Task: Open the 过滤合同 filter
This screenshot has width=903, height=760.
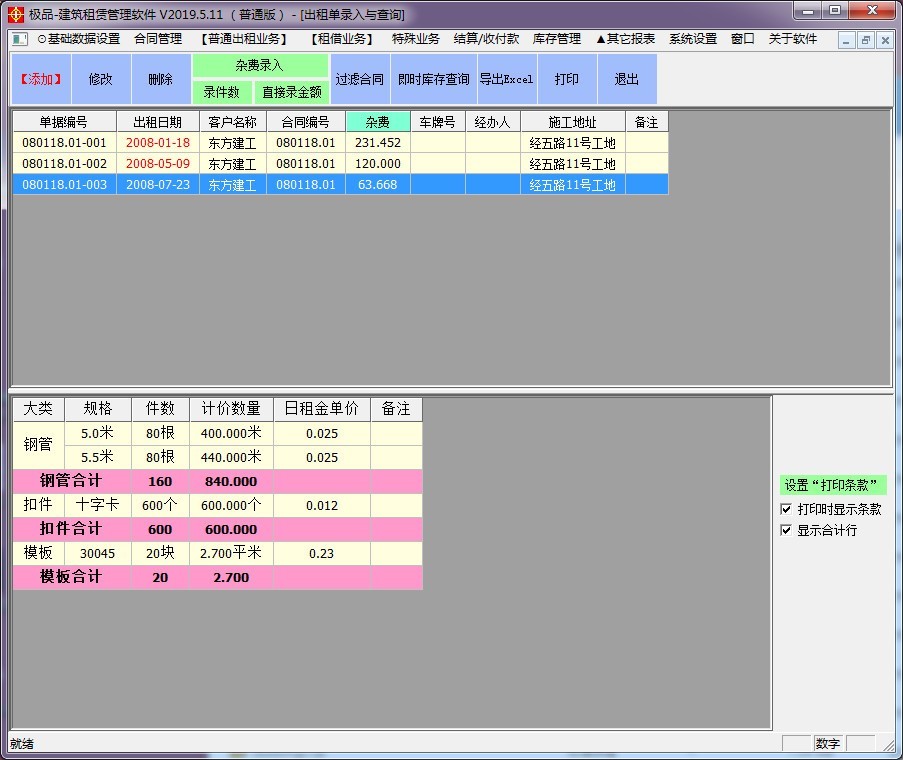Action: point(359,79)
